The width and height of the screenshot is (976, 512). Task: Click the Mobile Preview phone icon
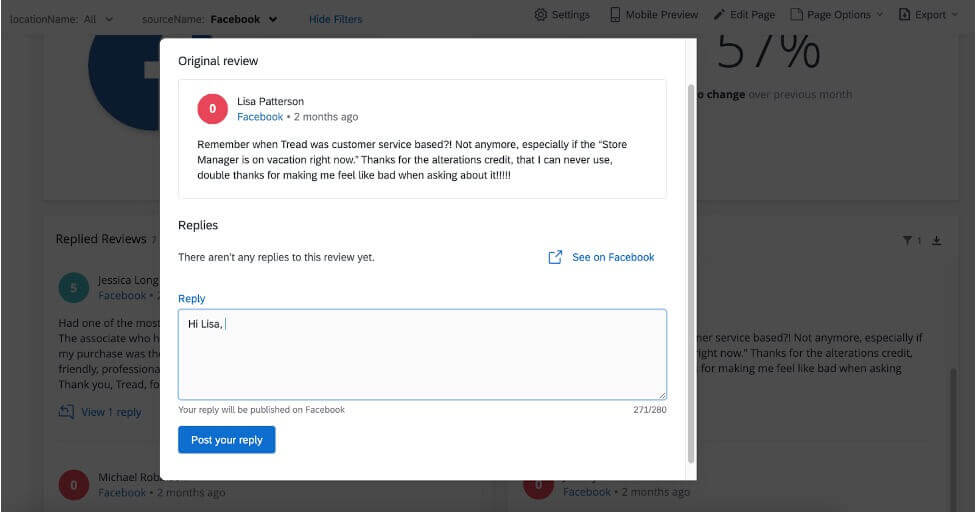[x=615, y=14]
